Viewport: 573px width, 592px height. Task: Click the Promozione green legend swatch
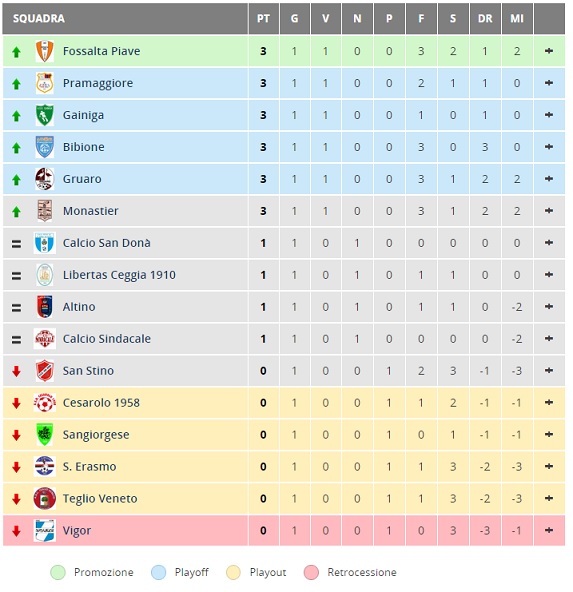coord(58,572)
